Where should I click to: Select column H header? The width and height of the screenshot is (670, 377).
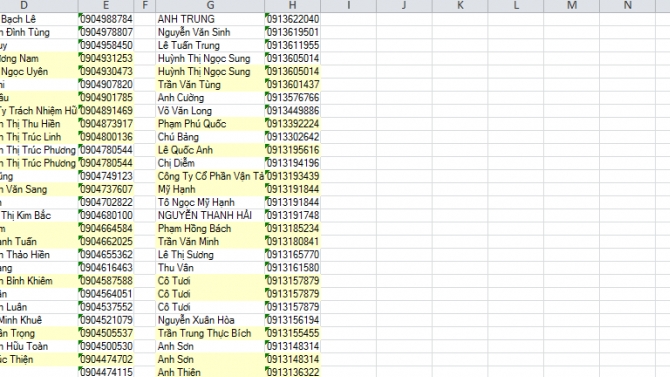pos(292,6)
